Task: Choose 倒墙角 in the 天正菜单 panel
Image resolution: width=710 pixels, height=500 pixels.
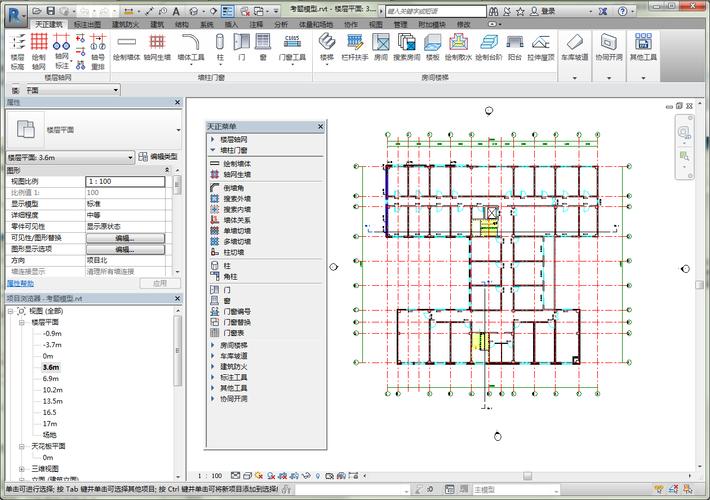Action: coord(236,187)
